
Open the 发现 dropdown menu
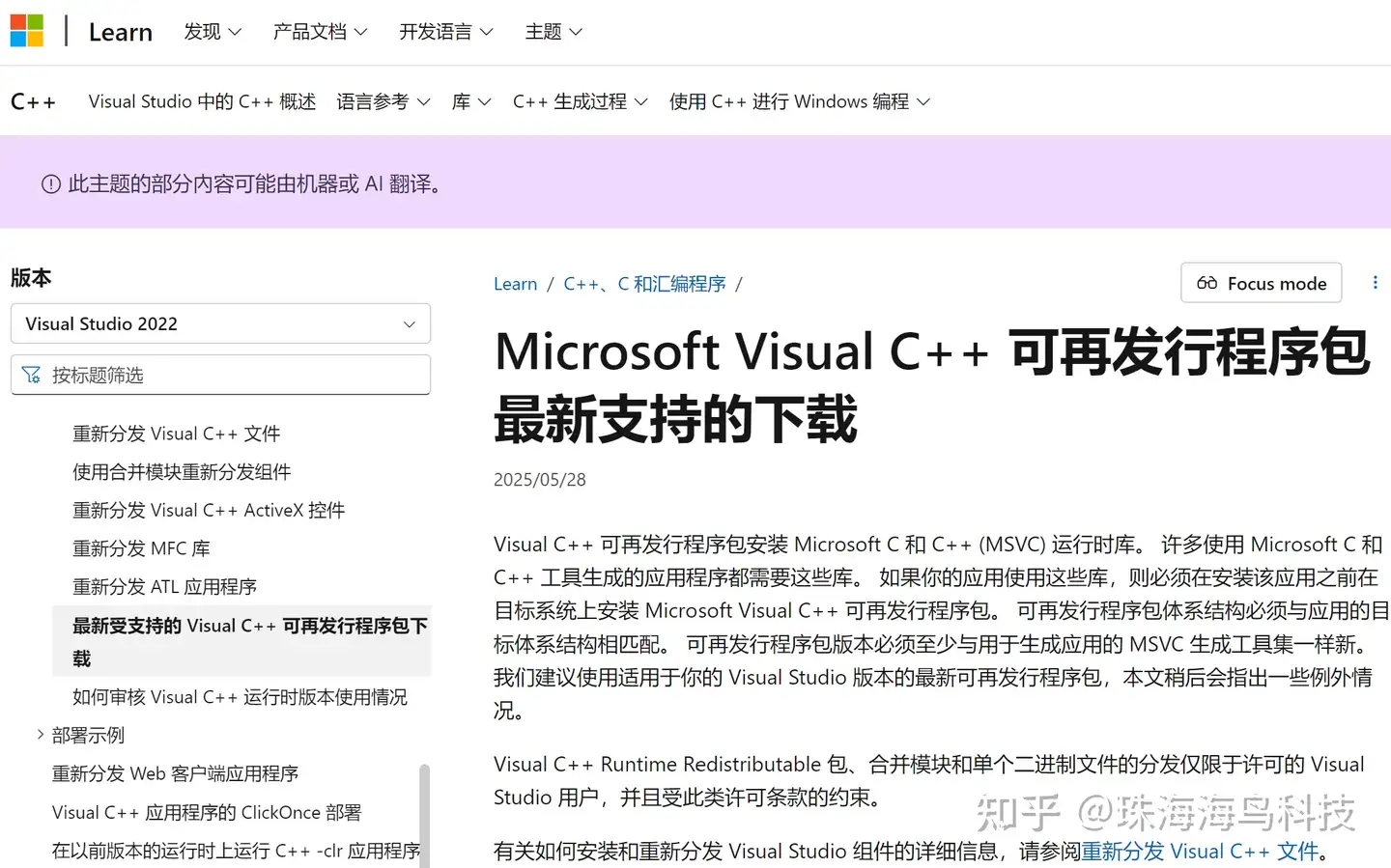point(213,32)
